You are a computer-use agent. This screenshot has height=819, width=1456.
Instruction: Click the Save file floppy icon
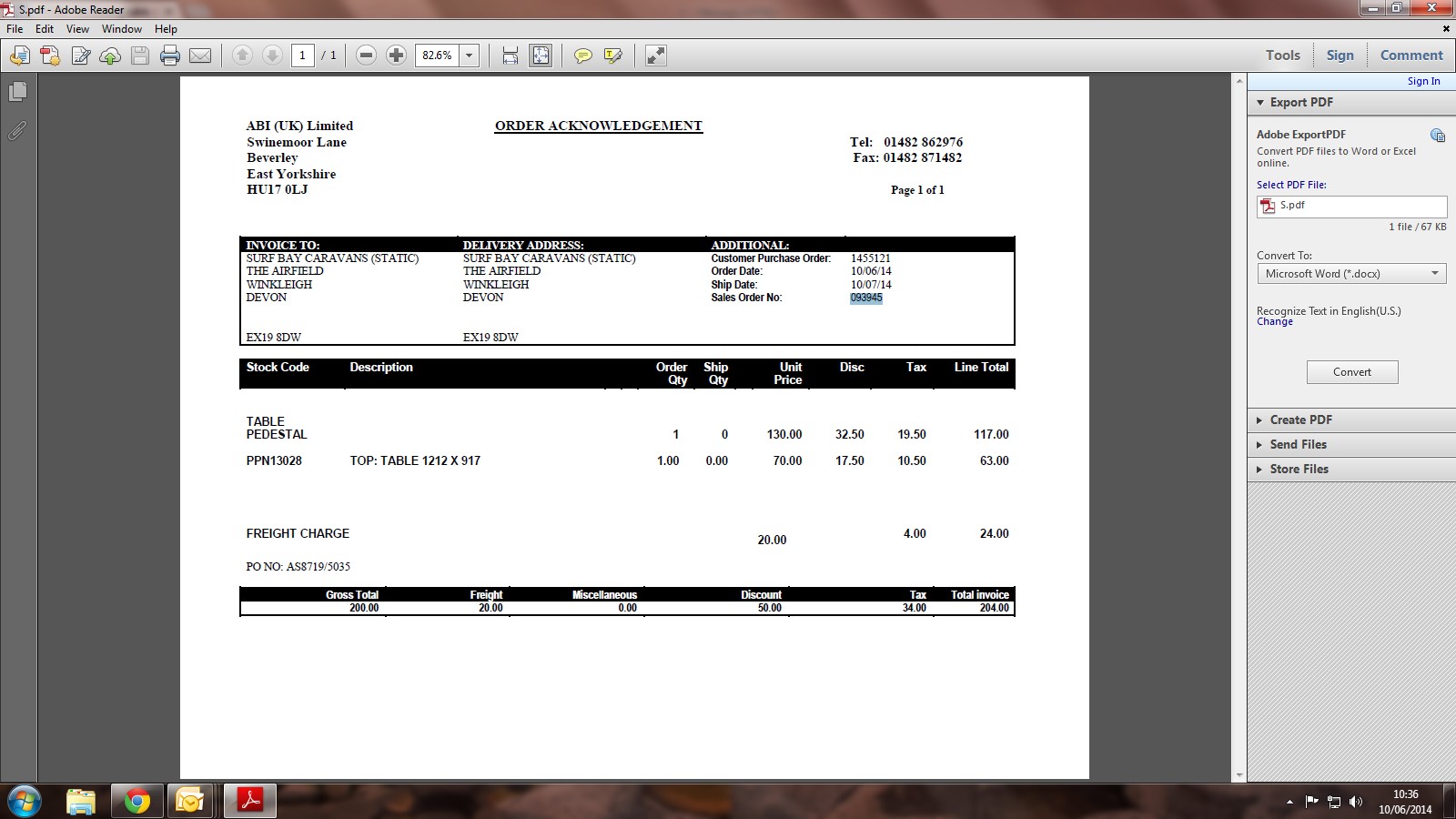140,56
